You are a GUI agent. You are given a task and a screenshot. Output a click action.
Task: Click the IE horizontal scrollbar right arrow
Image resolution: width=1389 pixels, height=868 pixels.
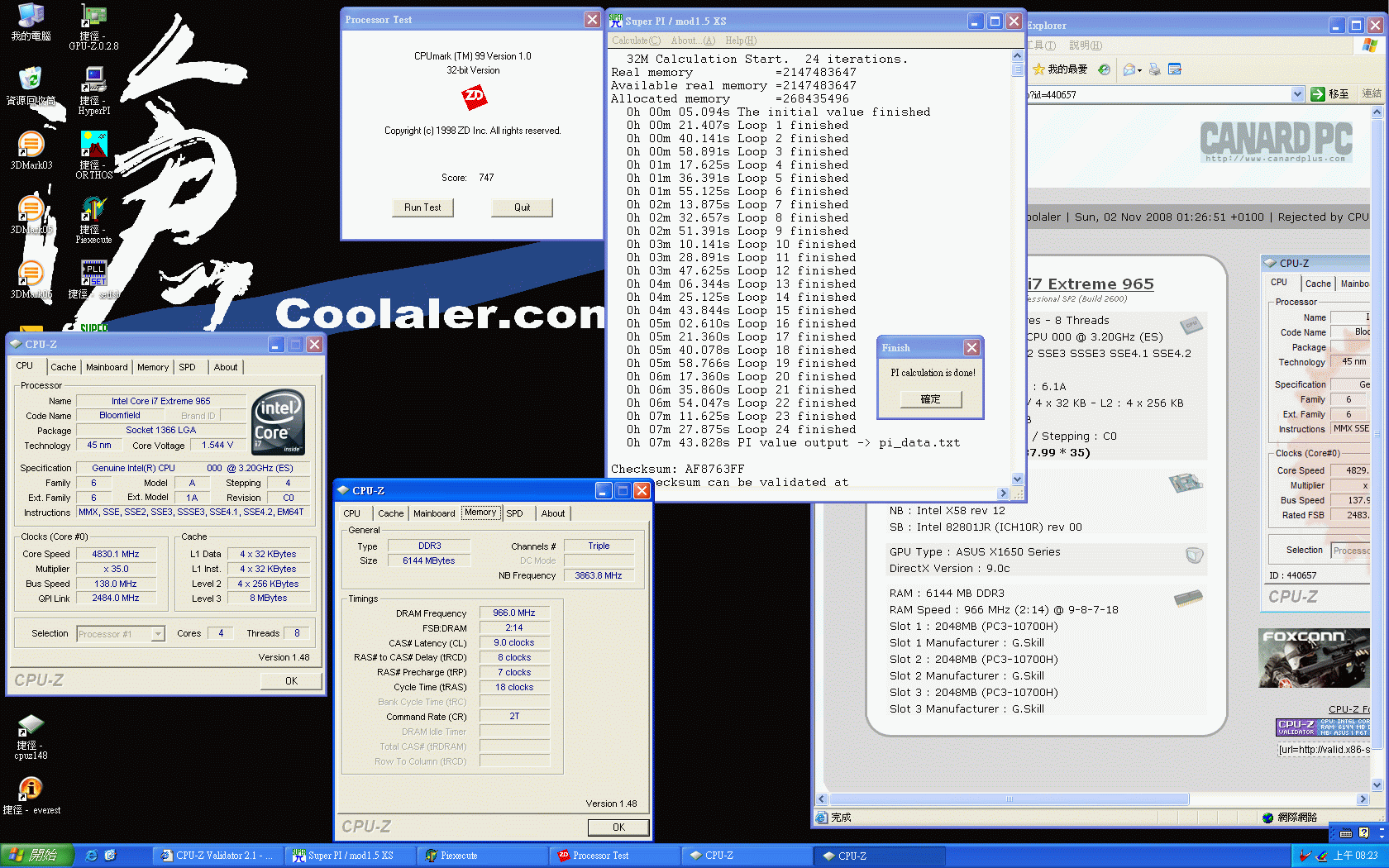tap(1363, 799)
